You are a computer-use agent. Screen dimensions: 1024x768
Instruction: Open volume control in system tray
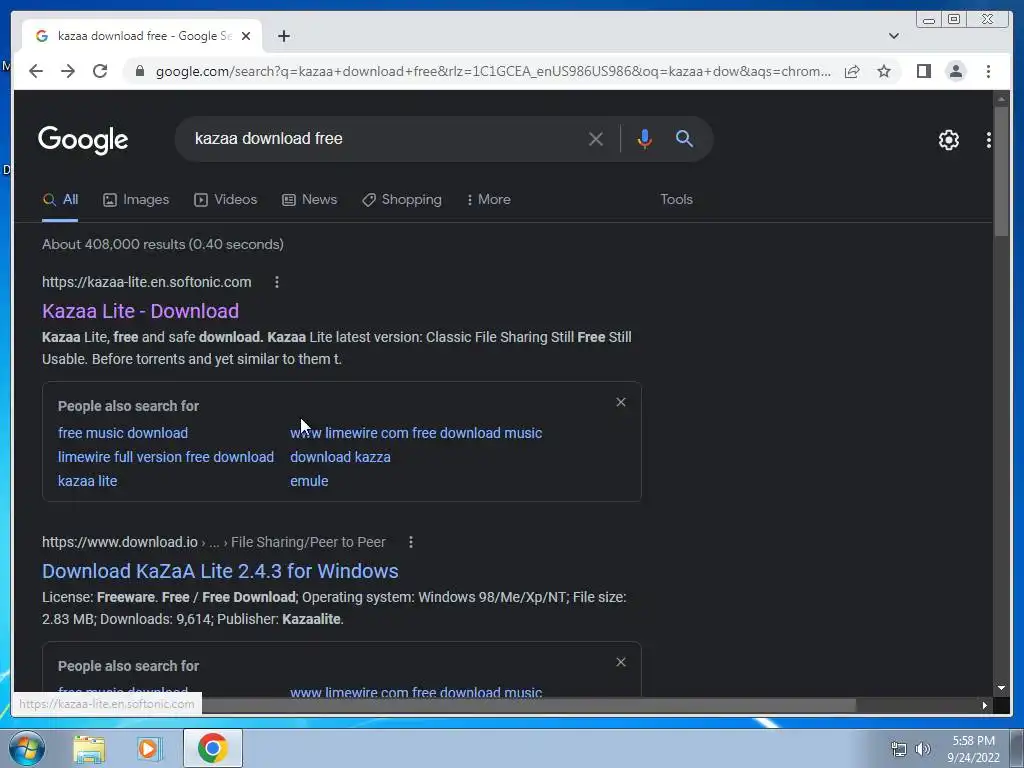tap(923, 749)
